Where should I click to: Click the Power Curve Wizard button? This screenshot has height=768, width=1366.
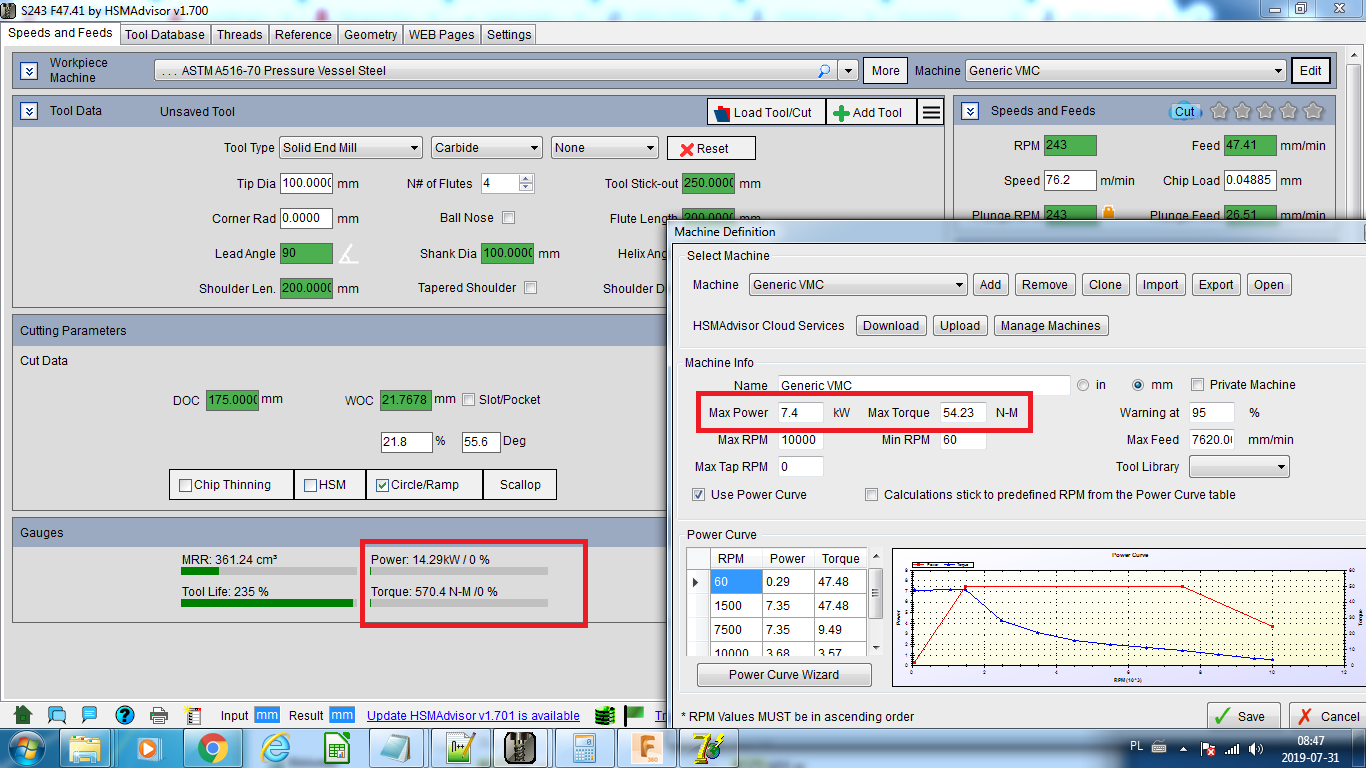(x=783, y=675)
